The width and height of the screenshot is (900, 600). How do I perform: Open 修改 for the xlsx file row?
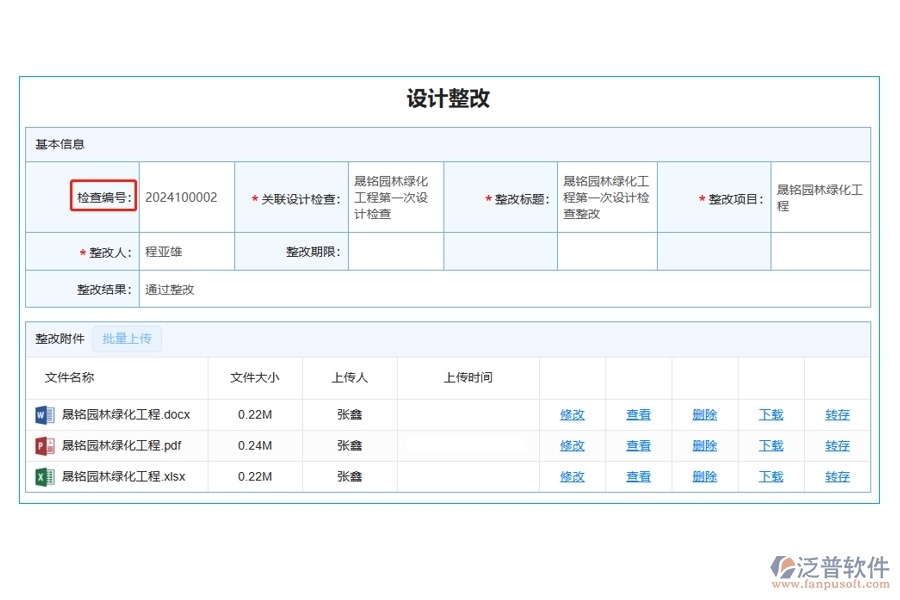572,477
